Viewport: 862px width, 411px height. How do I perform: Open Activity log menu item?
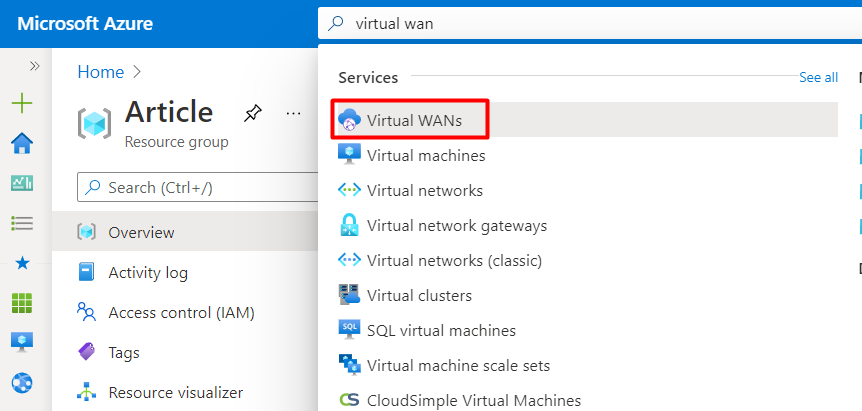click(x=148, y=272)
